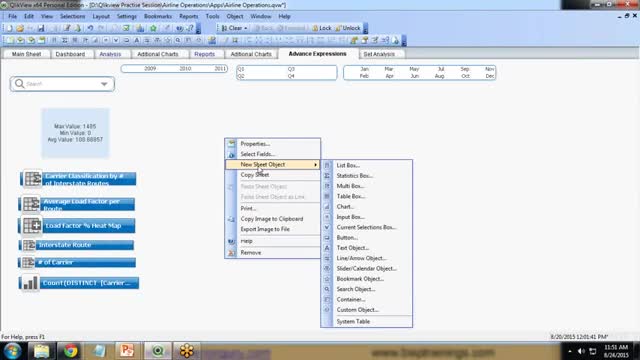Select Current Selections Box... in submenu
Image resolution: width=640 pixels, height=360 pixels.
pyautogui.click(x=367, y=227)
